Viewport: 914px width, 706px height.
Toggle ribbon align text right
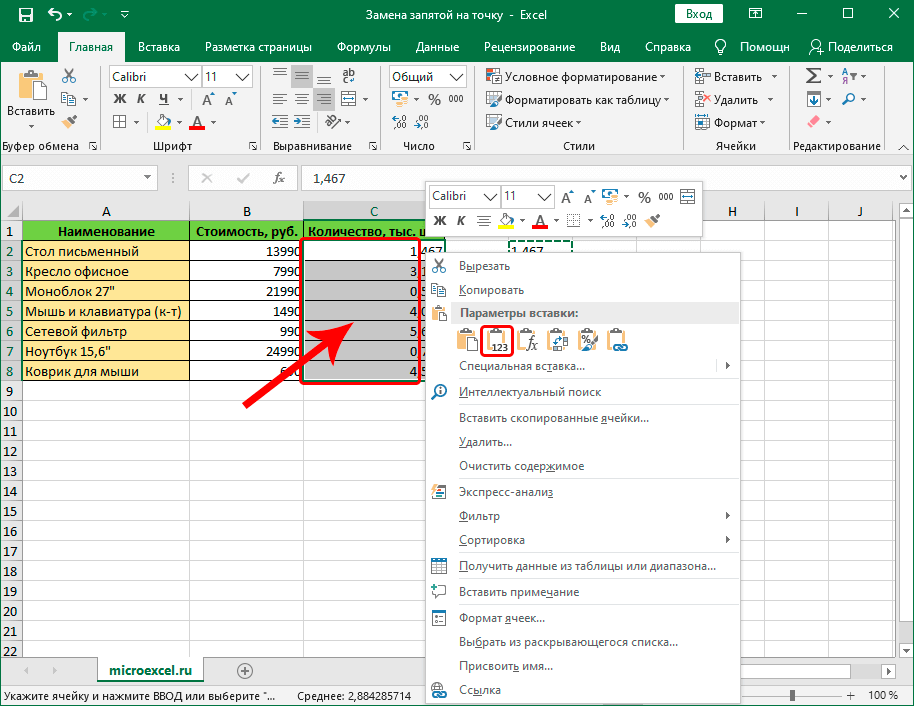324,100
